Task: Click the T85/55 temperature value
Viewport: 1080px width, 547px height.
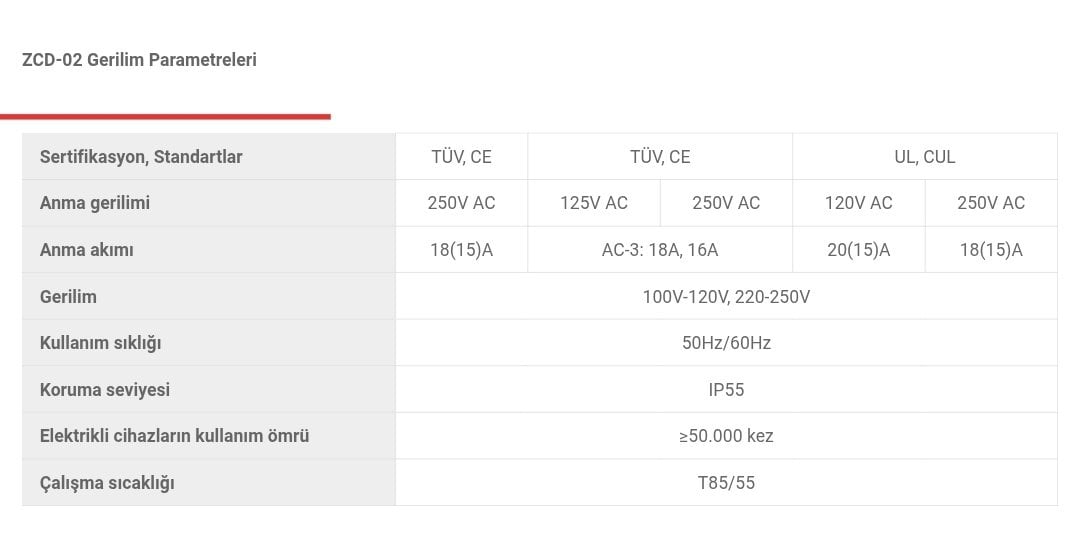Action: (x=726, y=483)
